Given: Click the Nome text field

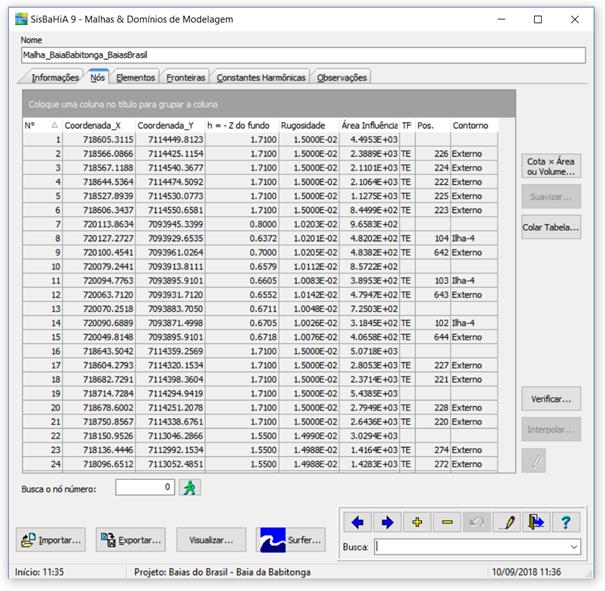Looking at the screenshot, I should click(x=303, y=55).
